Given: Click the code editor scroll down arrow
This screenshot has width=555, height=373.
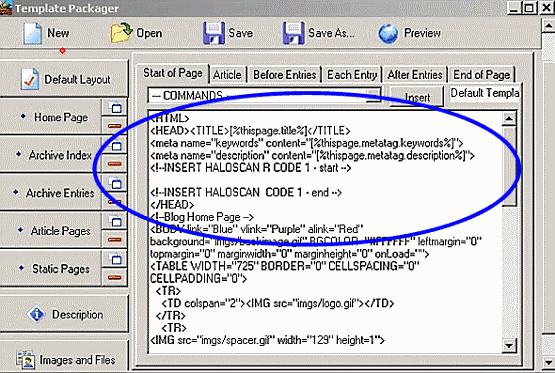Looking at the screenshot, I should [509, 345].
